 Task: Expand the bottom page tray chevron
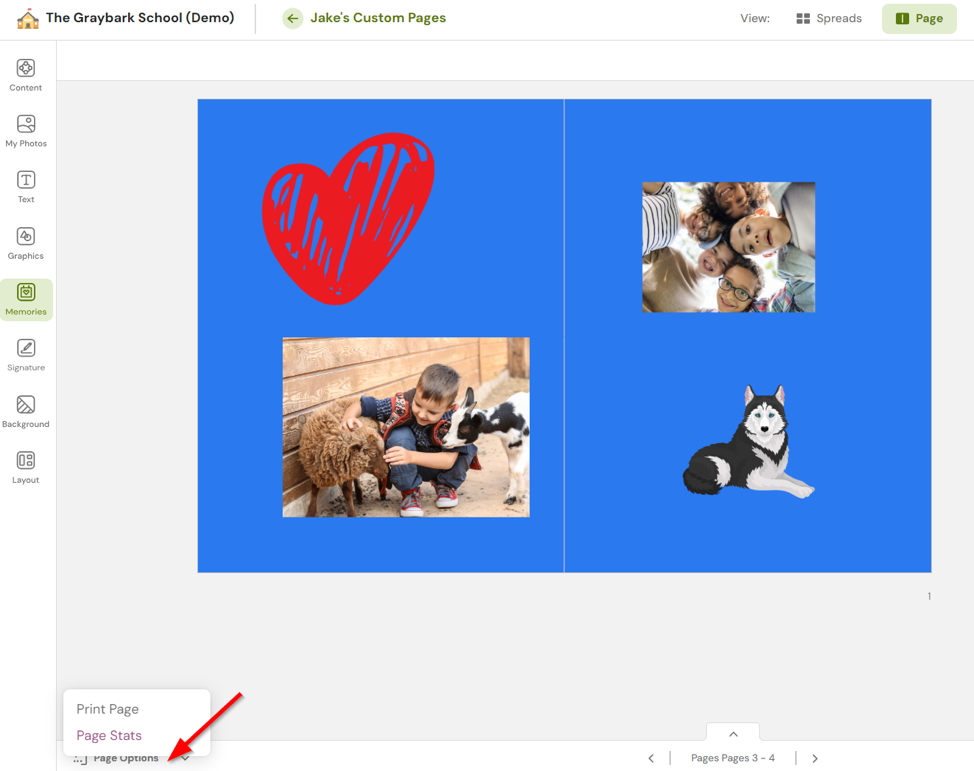tap(733, 734)
